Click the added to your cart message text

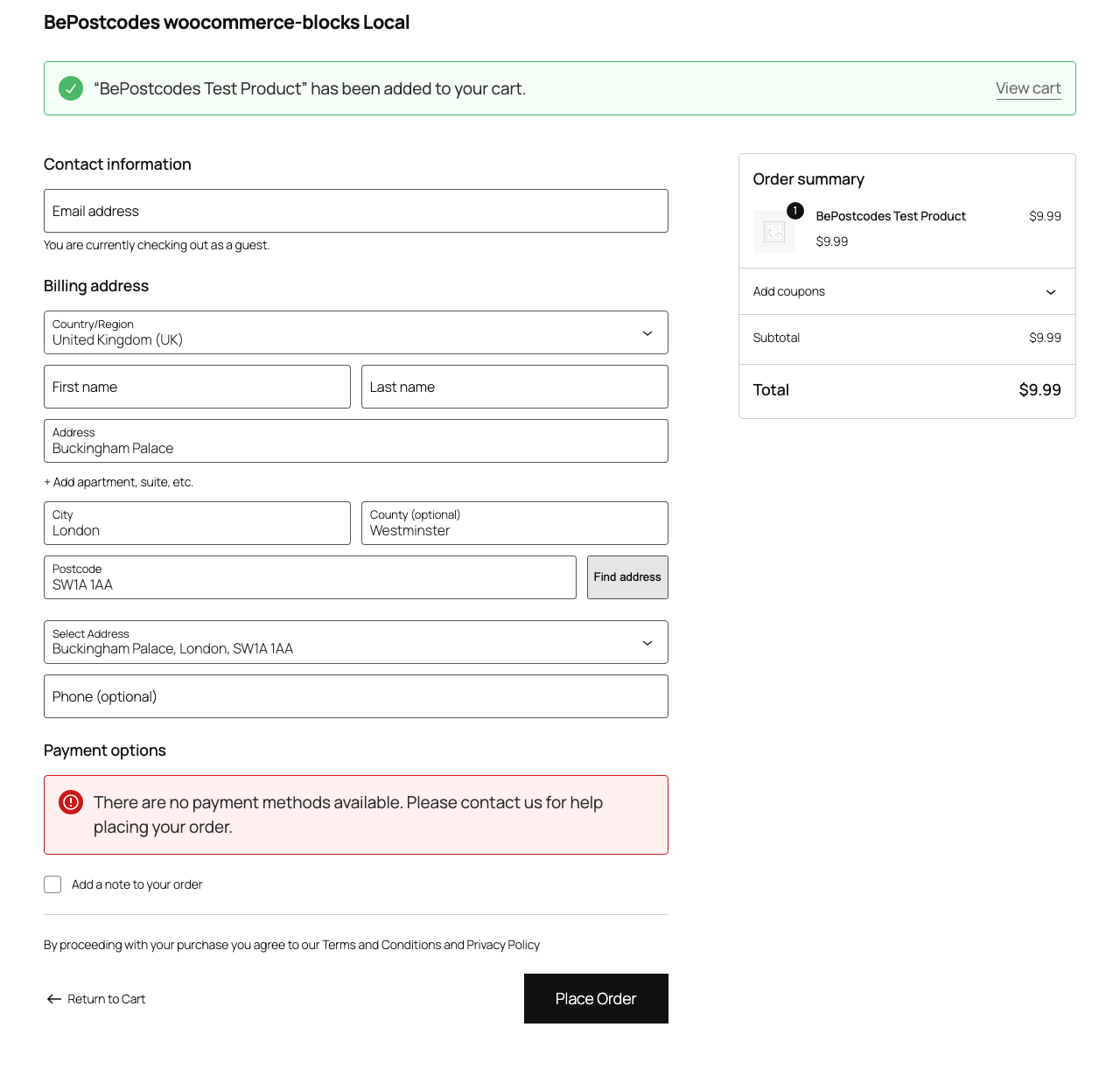[310, 88]
